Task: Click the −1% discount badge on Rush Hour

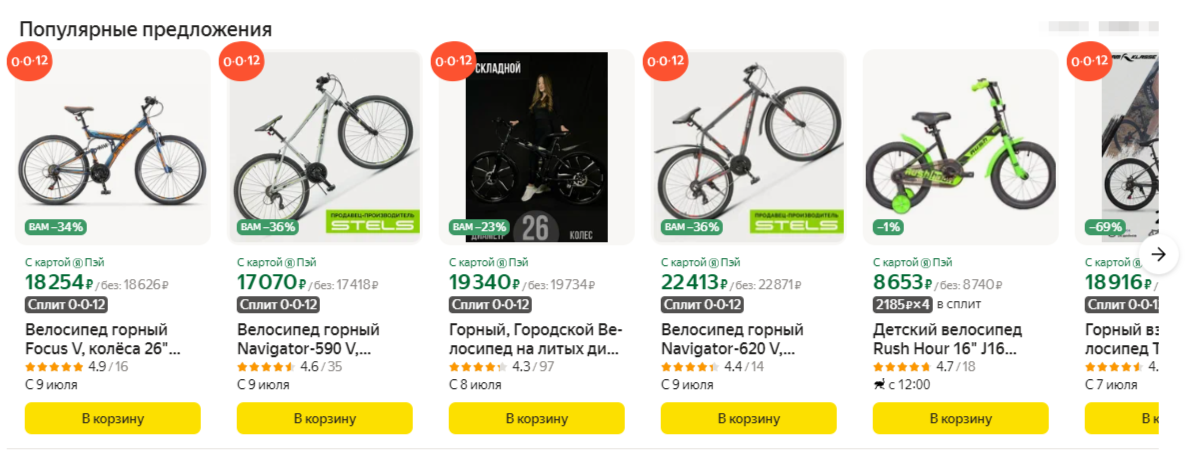Action: [x=887, y=227]
